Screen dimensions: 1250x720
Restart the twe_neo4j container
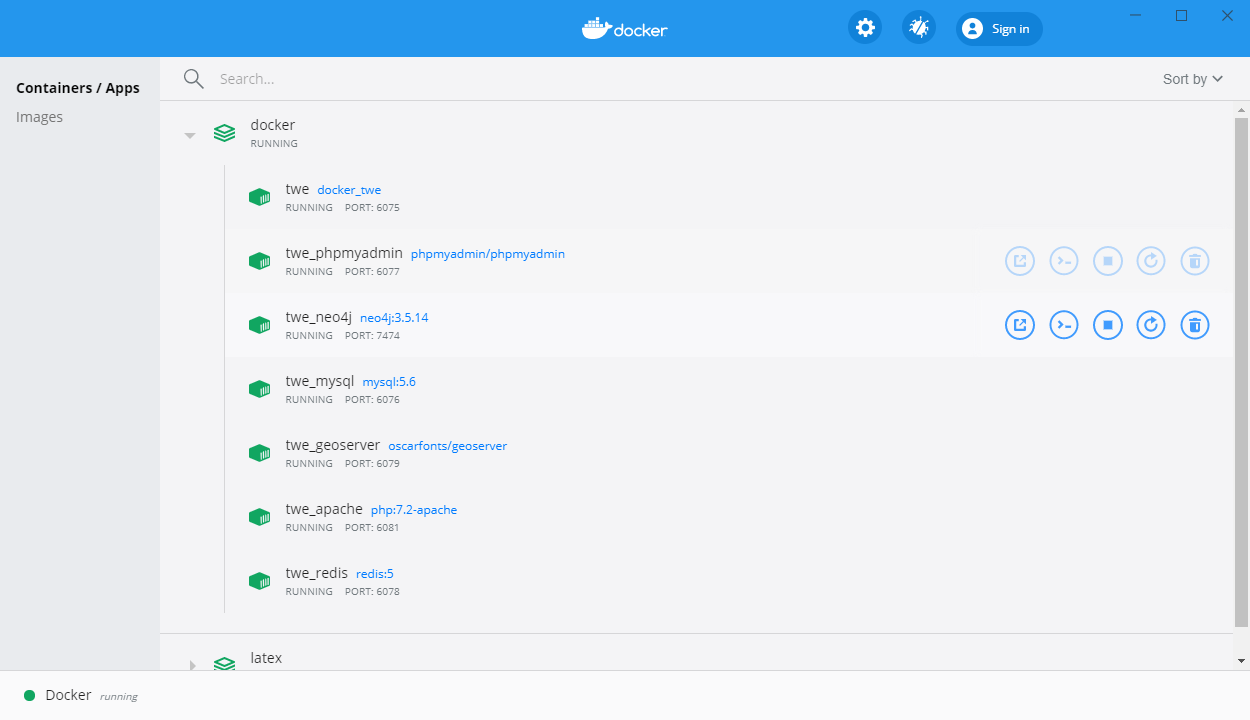point(1152,325)
